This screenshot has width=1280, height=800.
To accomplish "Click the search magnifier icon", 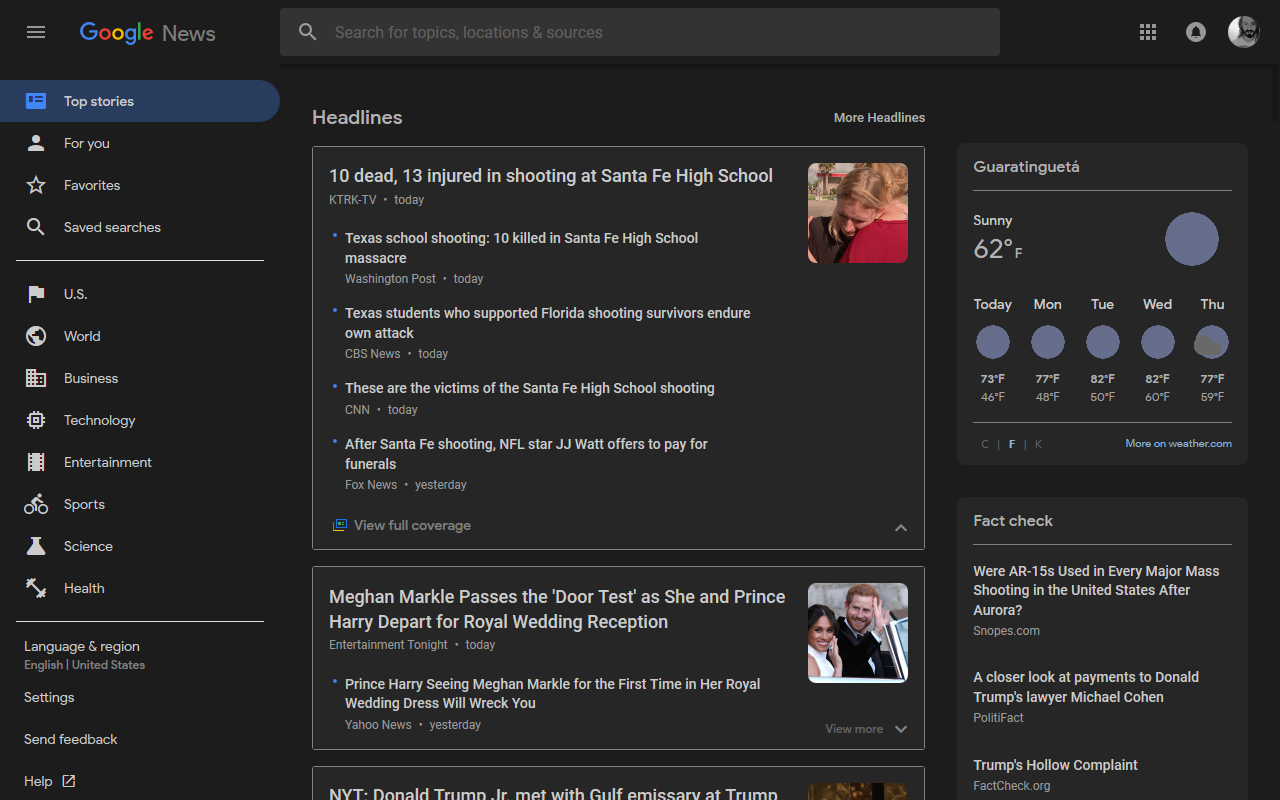I will point(308,32).
